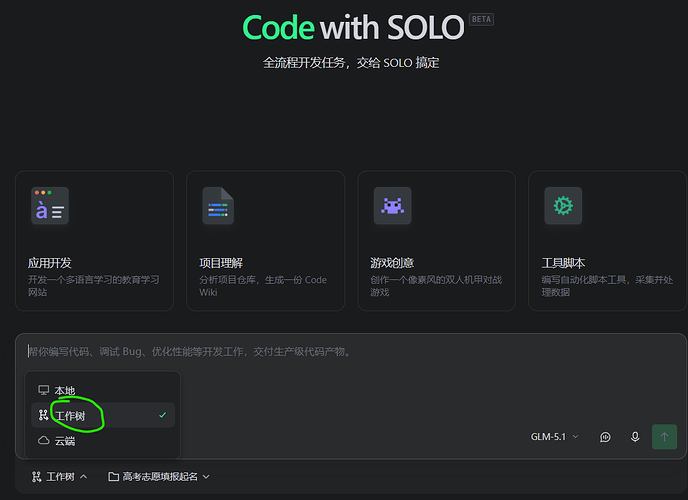This screenshot has width=688, height=500.
Task: Click the 分析项目仓库 description text
Action: click(x=263, y=286)
